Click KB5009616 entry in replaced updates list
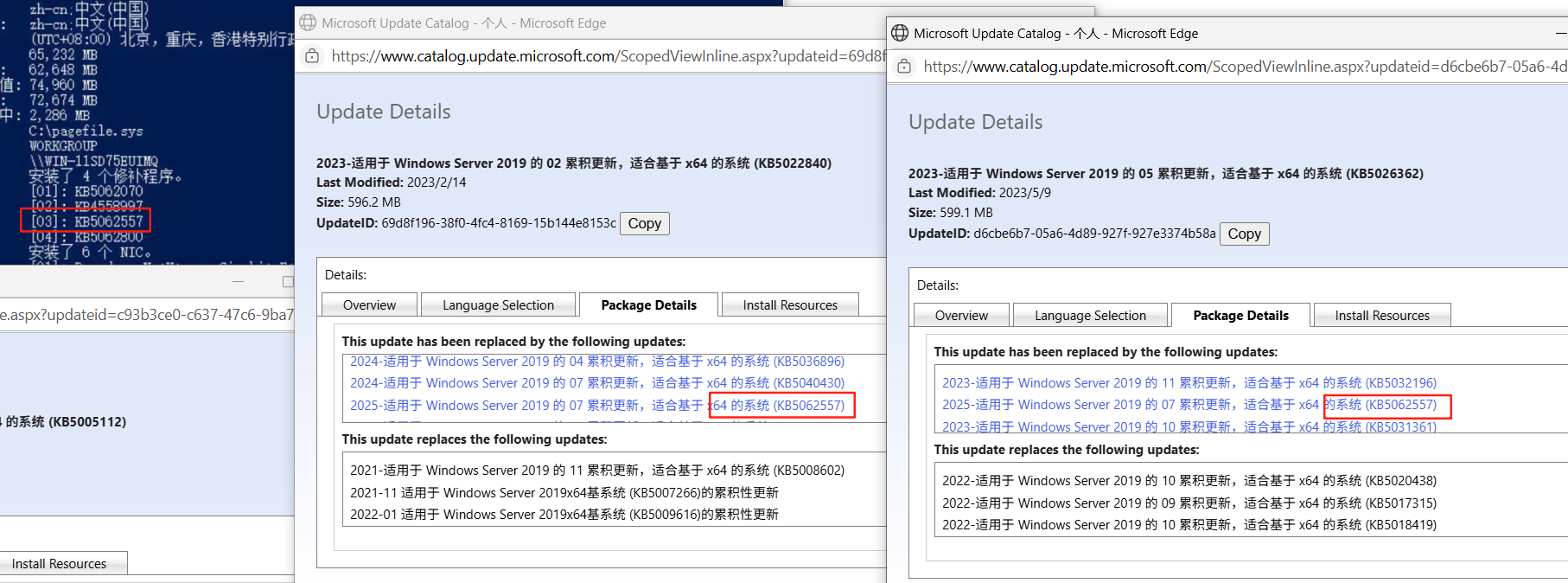The image size is (1568, 583). point(564,515)
